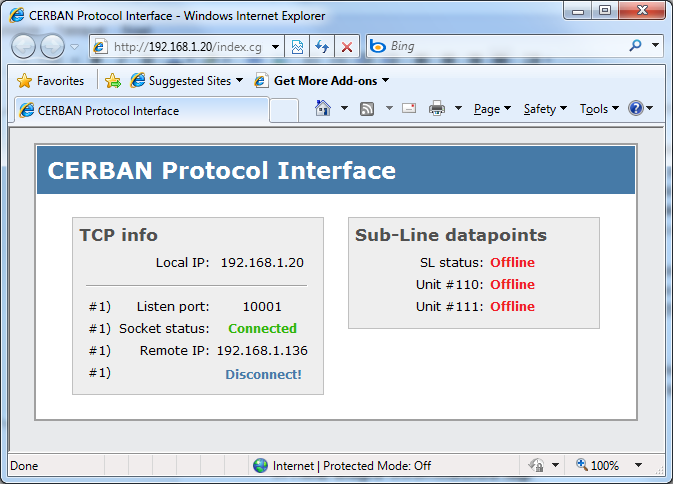Click the Add to Favorites Bar icon
Image resolution: width=673 pixels, height=484 pixels.
[113, 81]
